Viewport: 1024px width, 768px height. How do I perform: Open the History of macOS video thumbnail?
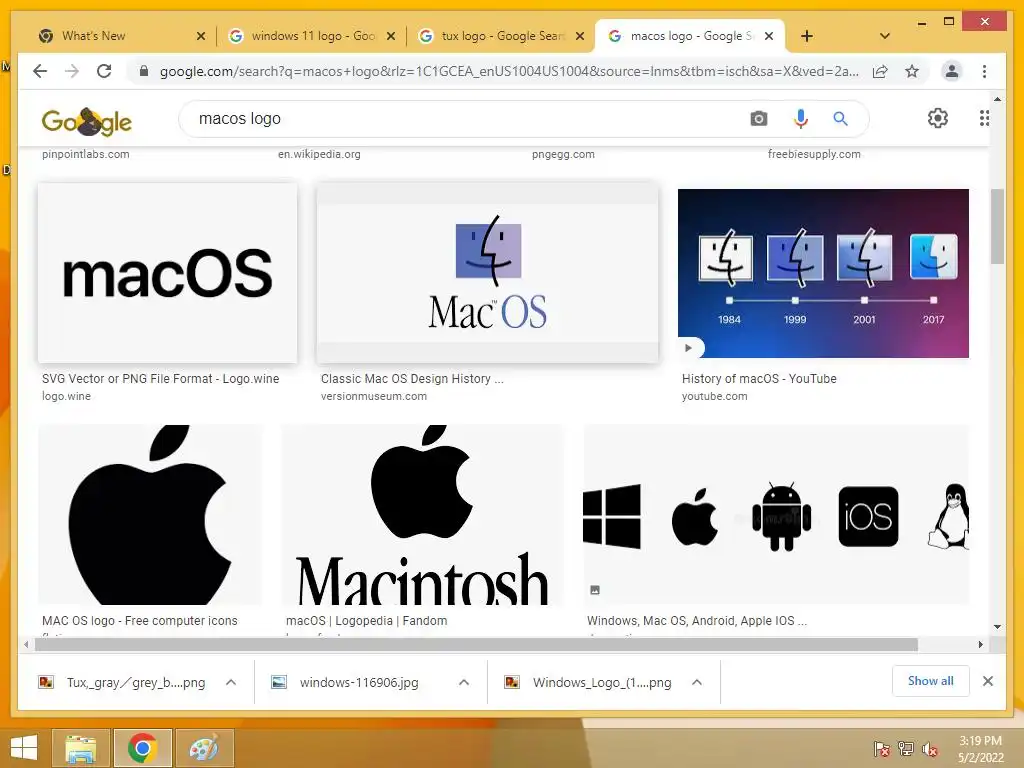click(823, 273)
